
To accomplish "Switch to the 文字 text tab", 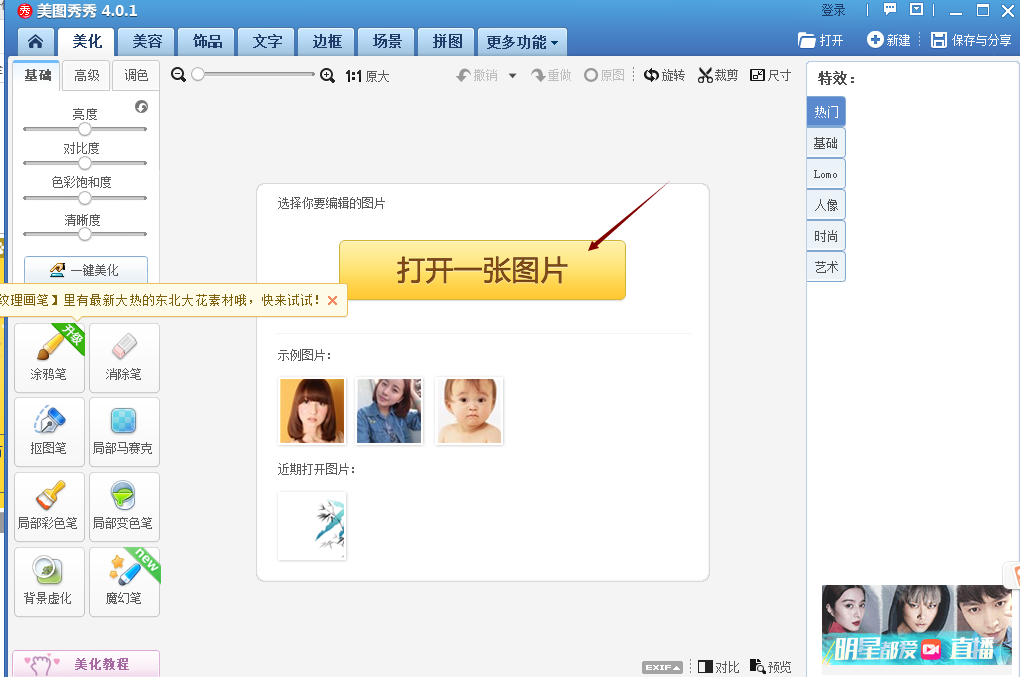I will pos(267,42).
